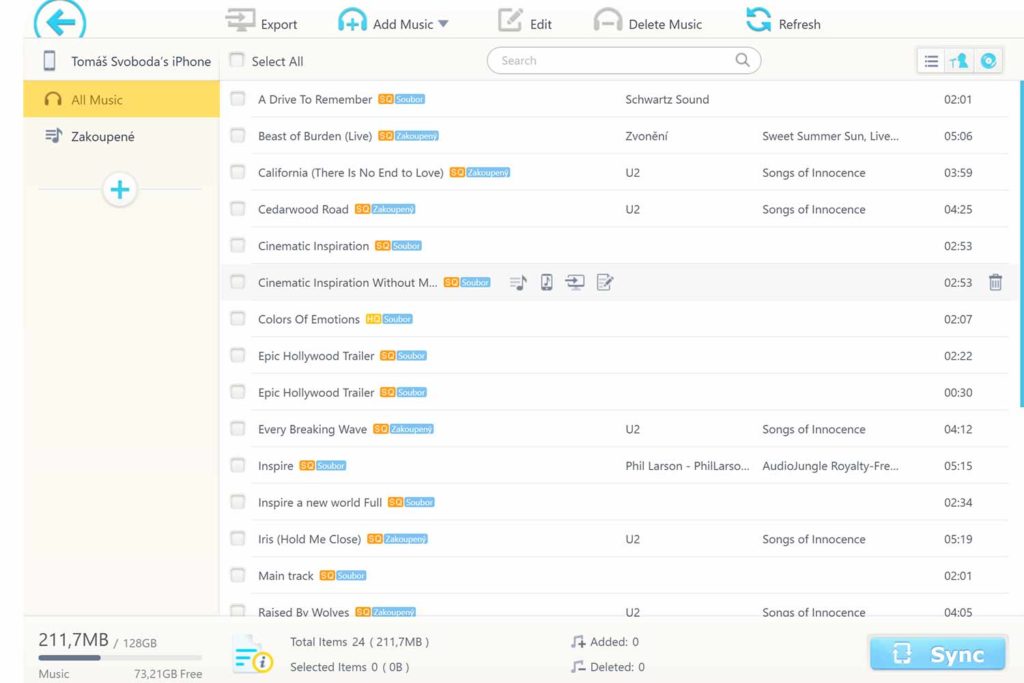The width and height of the screenshot is (1024, 683).
Task: Check Iris (Hold Me Close) checkbox
Action: 238,538
